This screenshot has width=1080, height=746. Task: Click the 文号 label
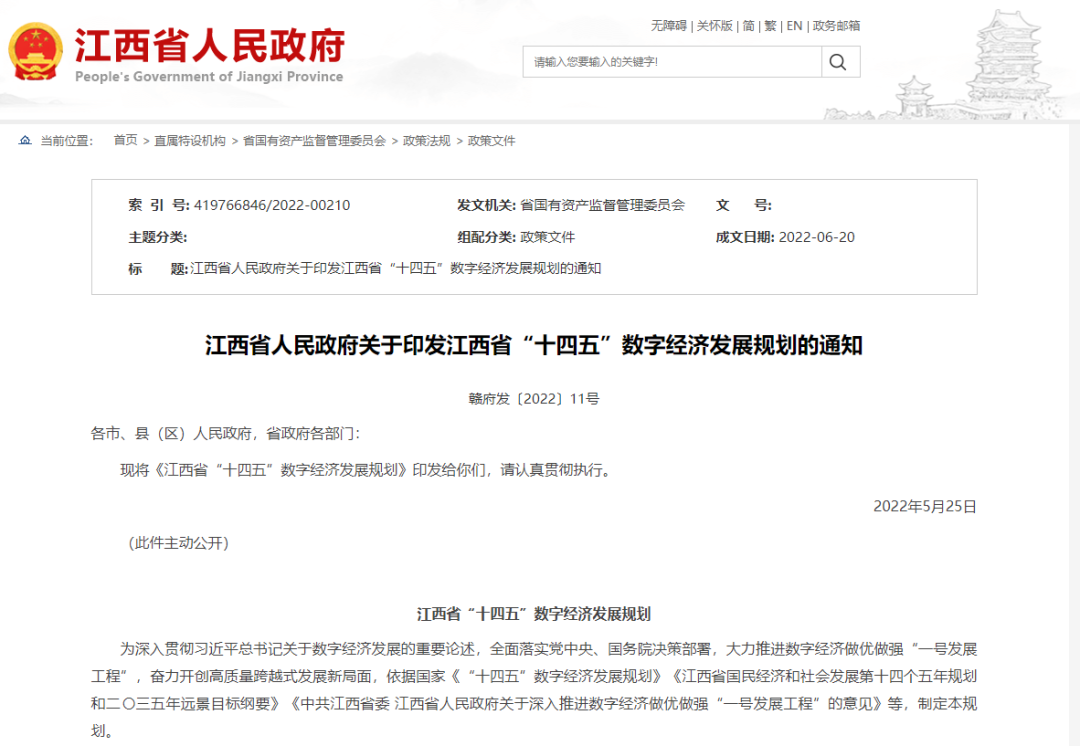pyautogui.click(x=744, y=205)
